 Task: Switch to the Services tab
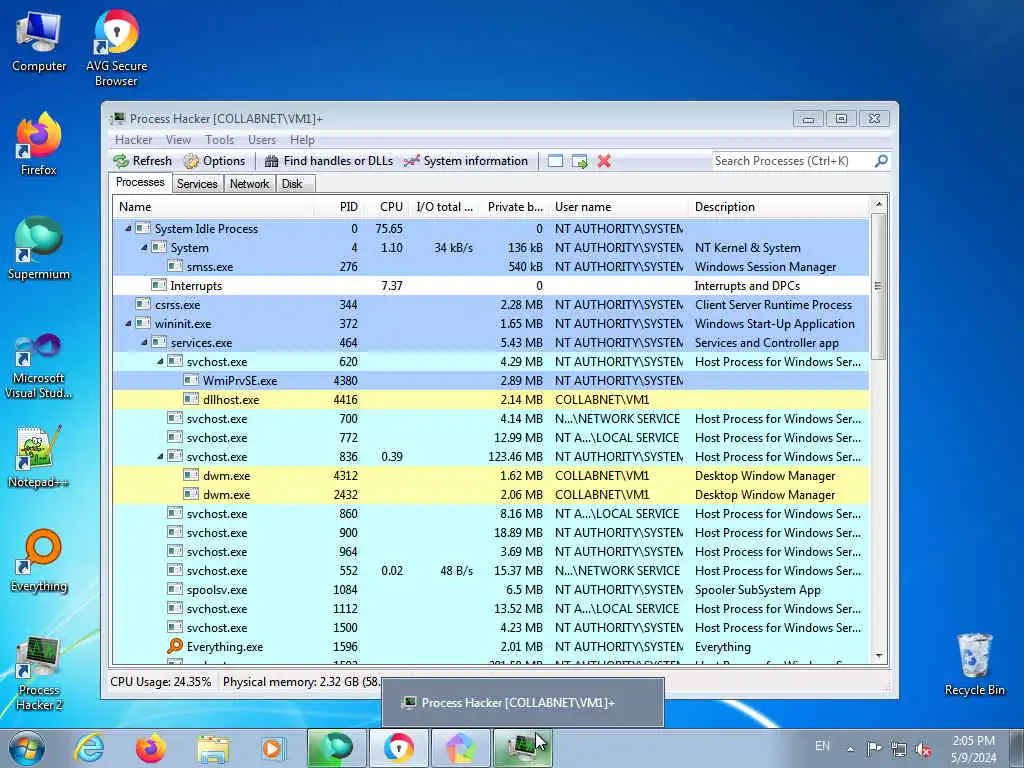[x=197, y=184]
